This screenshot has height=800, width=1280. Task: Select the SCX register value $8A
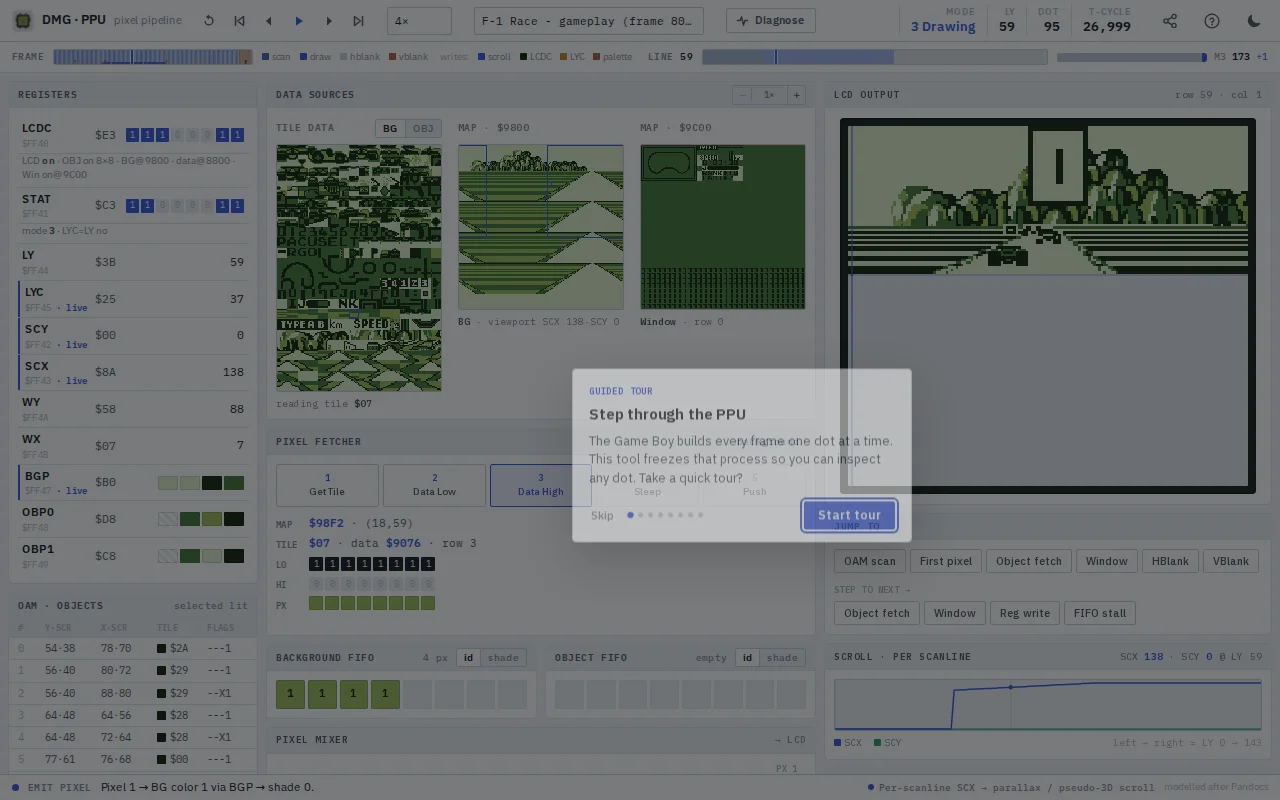(105, 372)
